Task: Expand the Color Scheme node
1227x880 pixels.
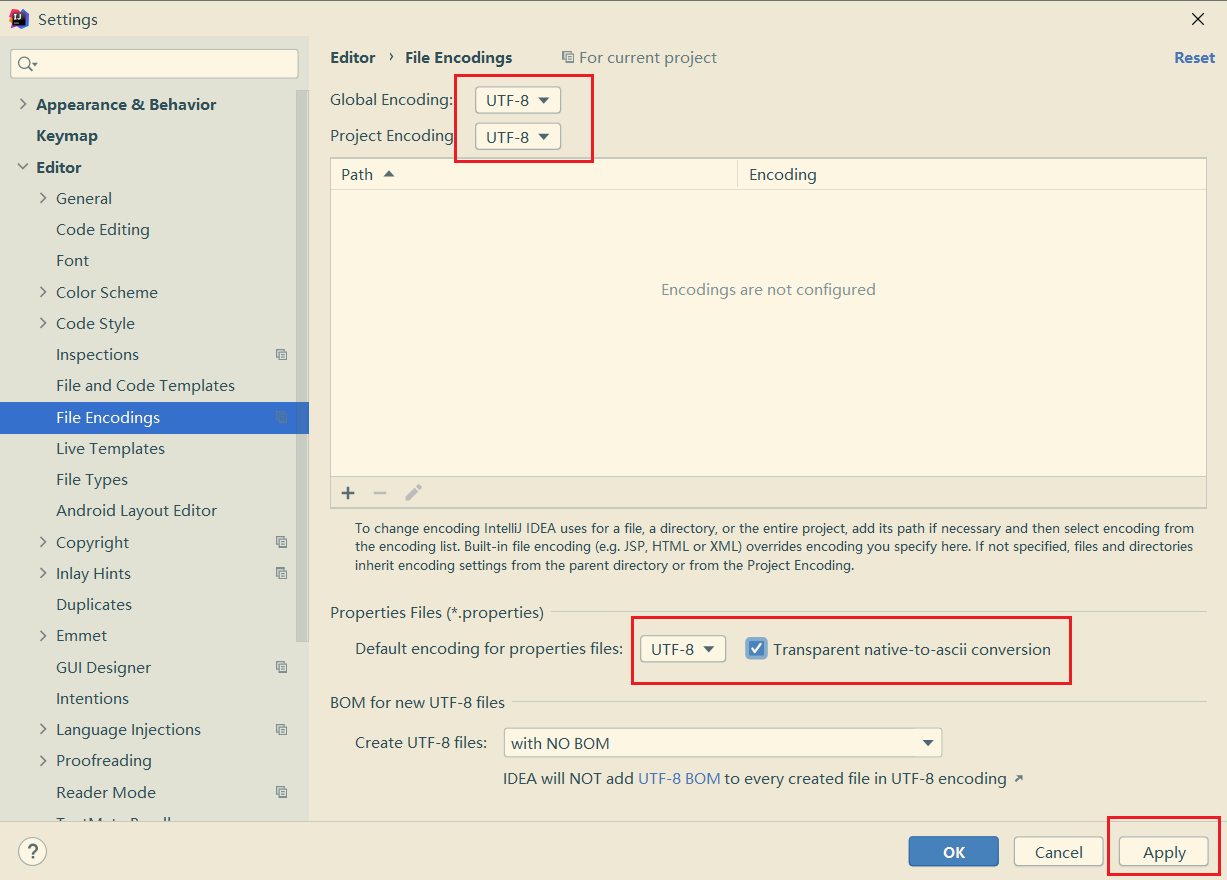Action: 43,292
